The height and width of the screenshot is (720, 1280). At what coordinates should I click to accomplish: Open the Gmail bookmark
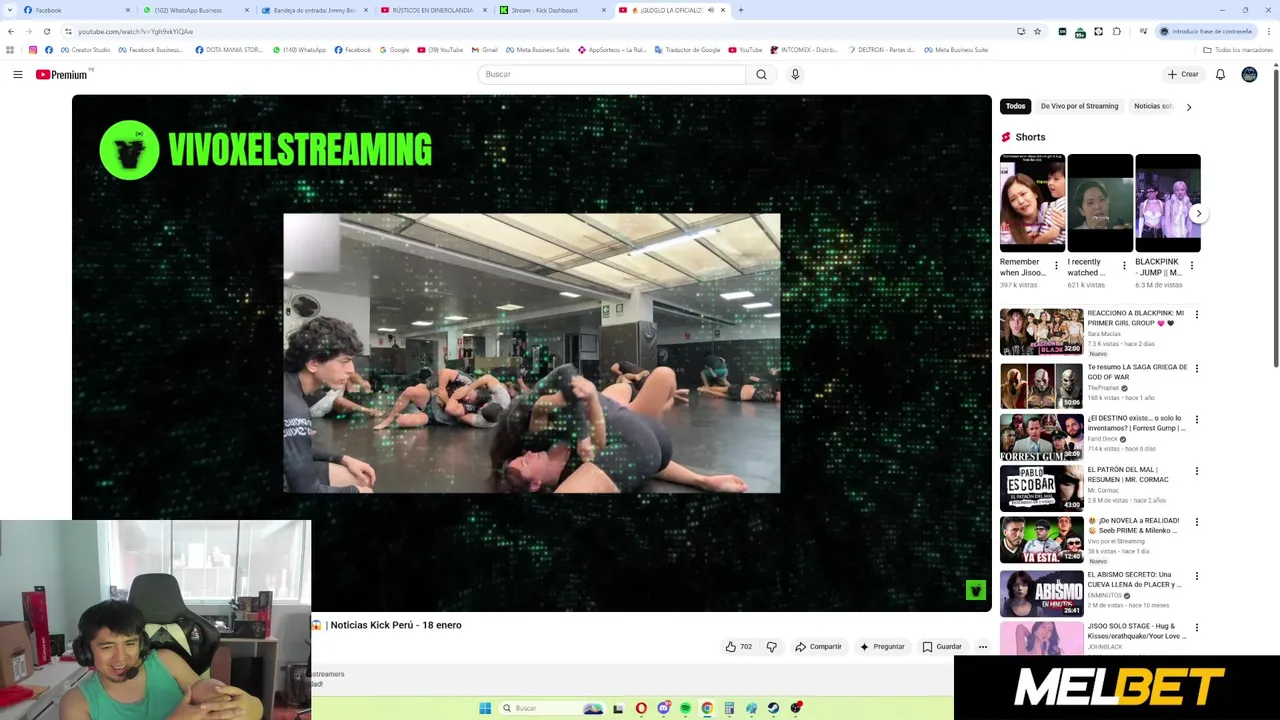pos(484,50)
